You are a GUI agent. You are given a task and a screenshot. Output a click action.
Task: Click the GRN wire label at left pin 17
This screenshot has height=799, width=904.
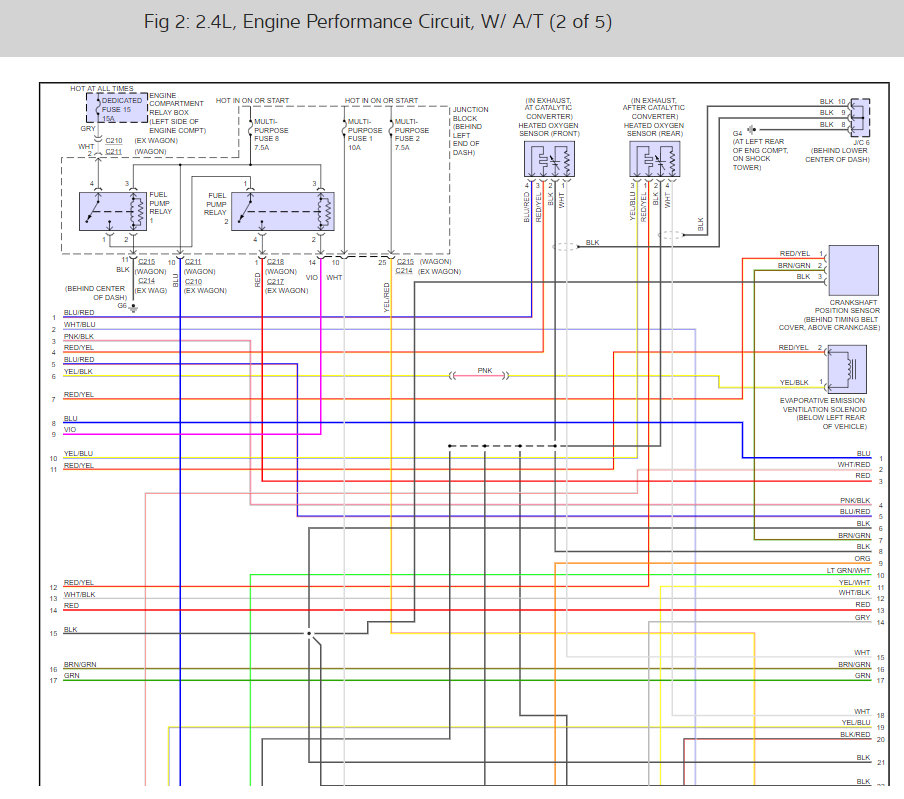(71, 676)
